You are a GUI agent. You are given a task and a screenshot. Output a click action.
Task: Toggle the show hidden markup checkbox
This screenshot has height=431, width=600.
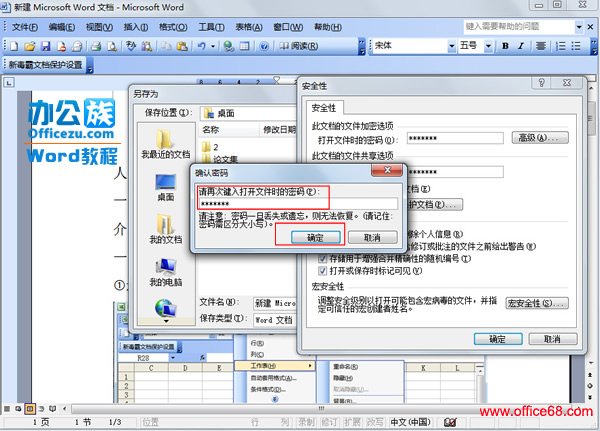pyautogui.click(x=322, y=271)
